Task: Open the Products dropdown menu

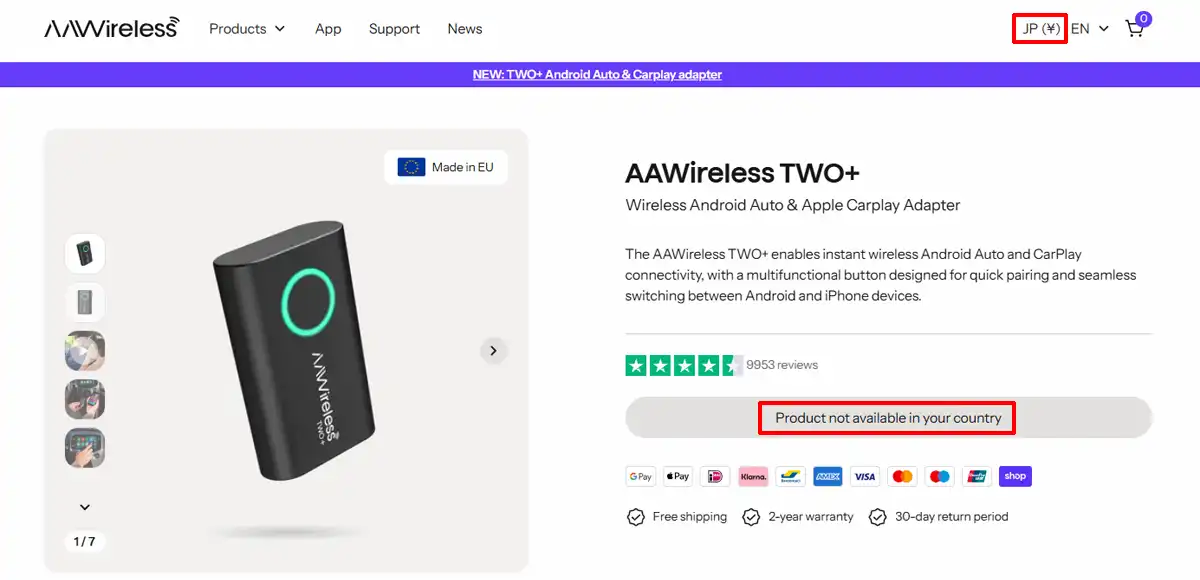Action: pos(246,29)
